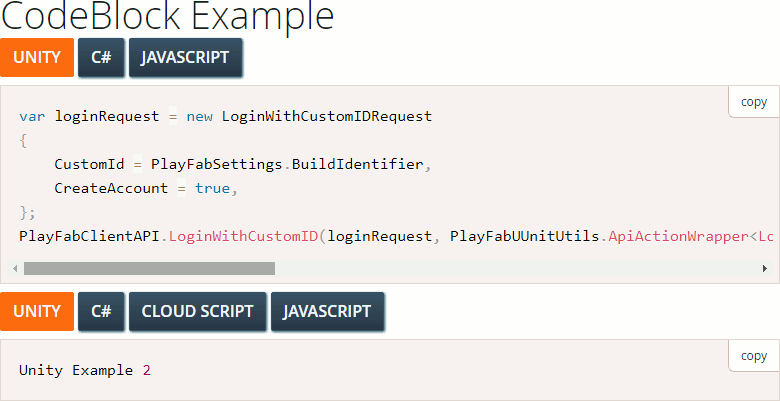Click the ApiActionWrapper method text
Viewport: 780px width, 401px height.
pyautogui.click(x=679, y=236)
